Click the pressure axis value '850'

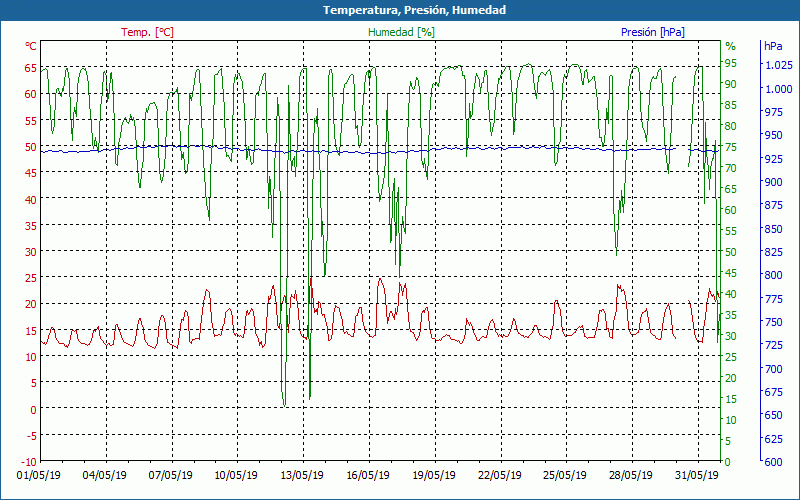[x=773, y=229]
